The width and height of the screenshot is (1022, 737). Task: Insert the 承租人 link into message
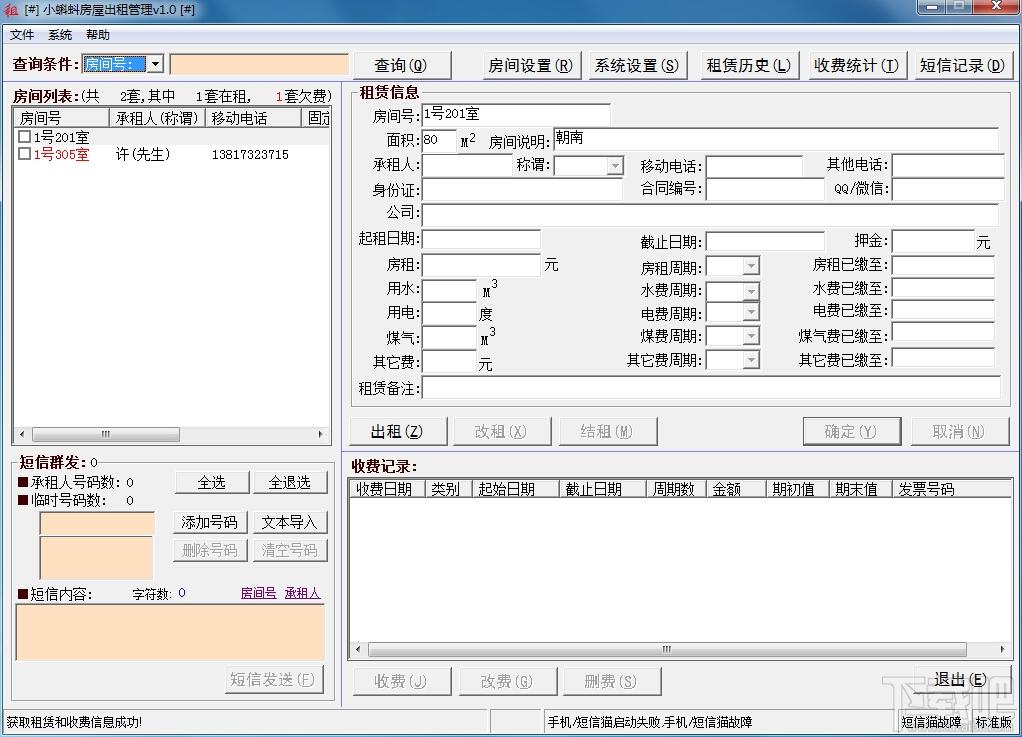(x=302, y=593)
